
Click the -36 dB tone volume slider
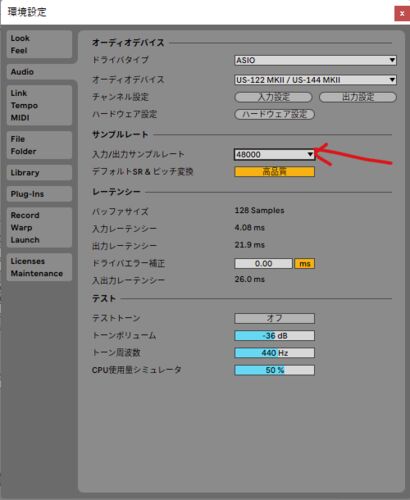(274, 336)
